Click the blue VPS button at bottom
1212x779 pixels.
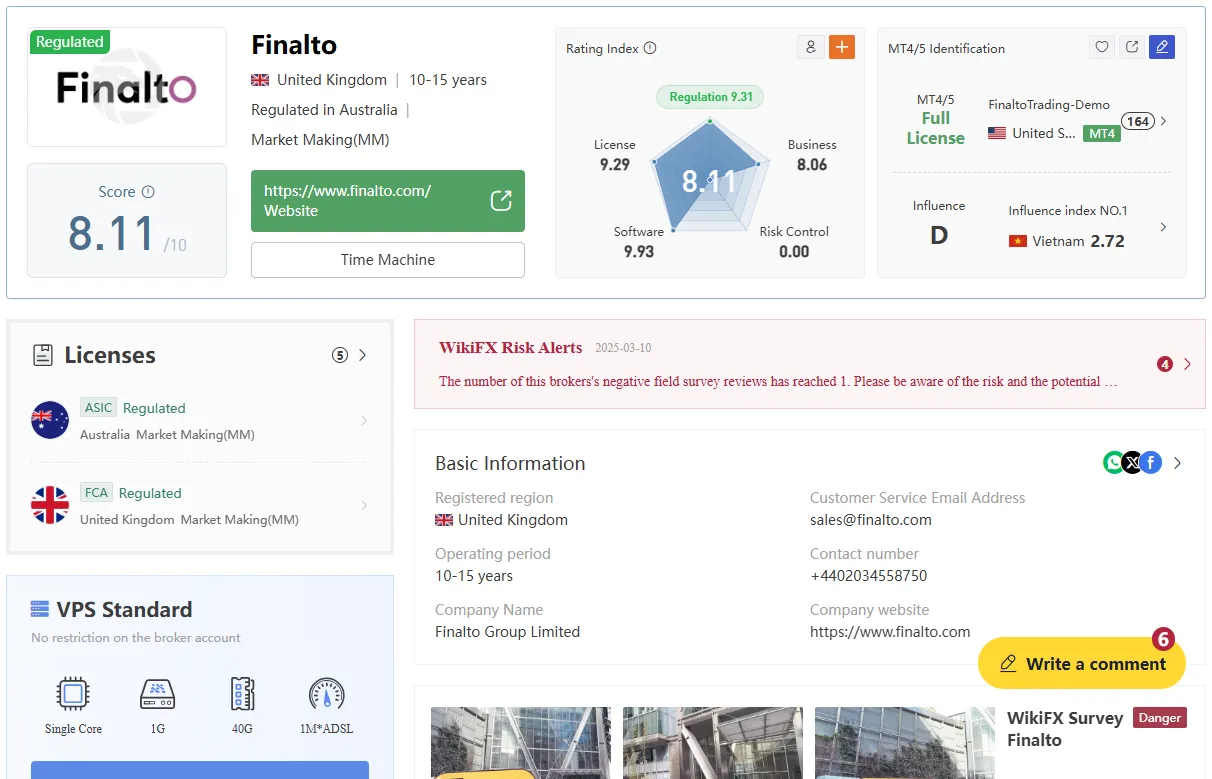200,770
